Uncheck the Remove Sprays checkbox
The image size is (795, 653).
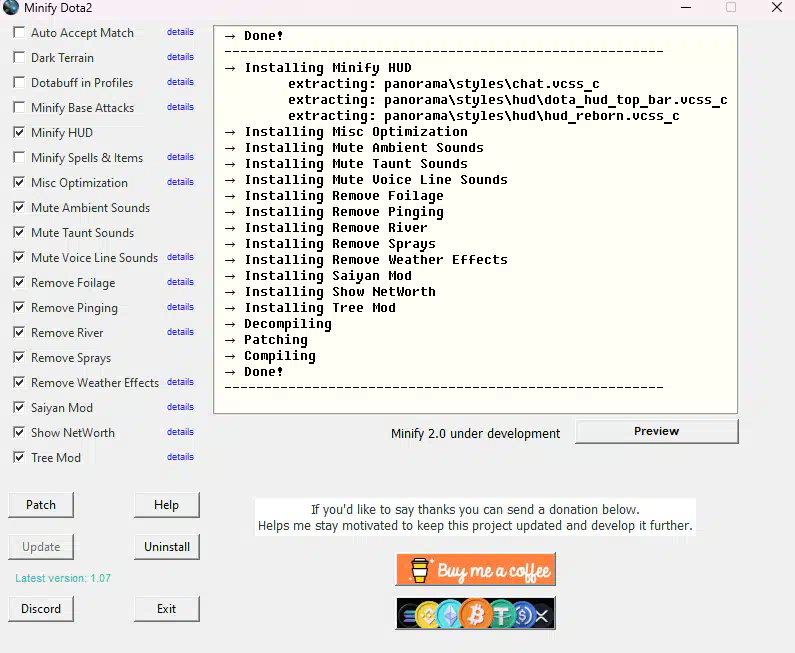[19, 357]
